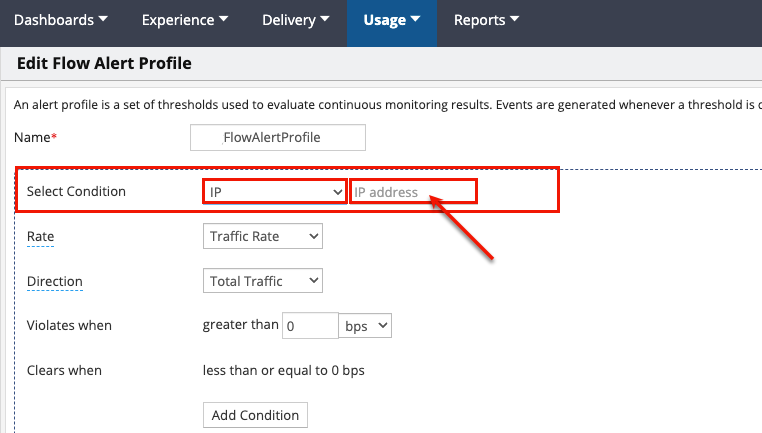Expand the Reports menu
The width and height of the screenshot is (762, 433).
486,20
